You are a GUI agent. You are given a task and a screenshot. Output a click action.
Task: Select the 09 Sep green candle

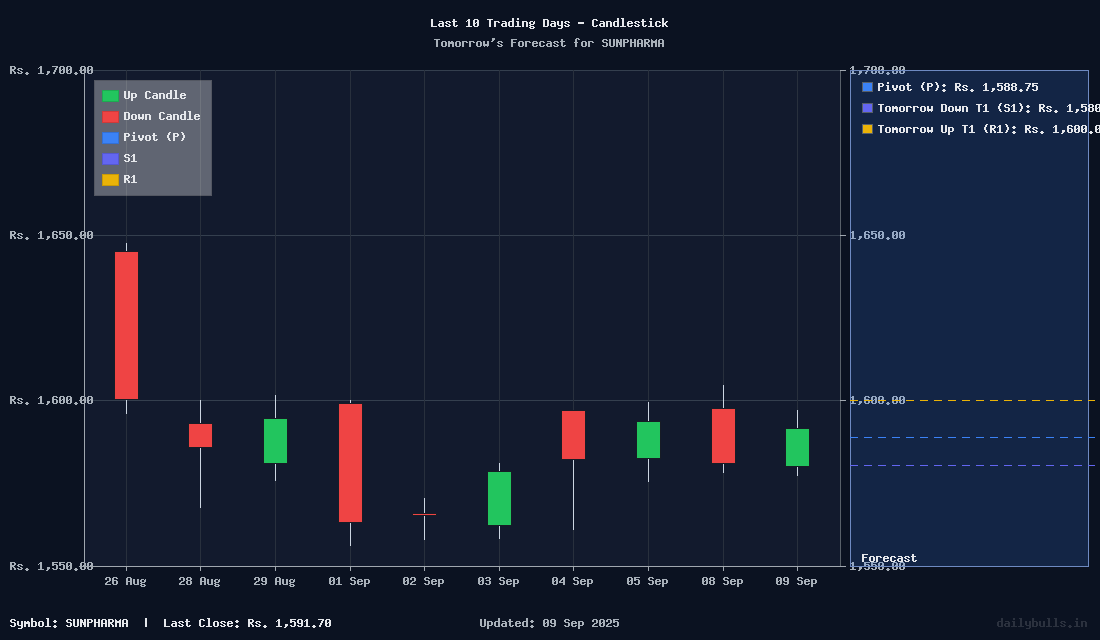(x=798, y=447)
